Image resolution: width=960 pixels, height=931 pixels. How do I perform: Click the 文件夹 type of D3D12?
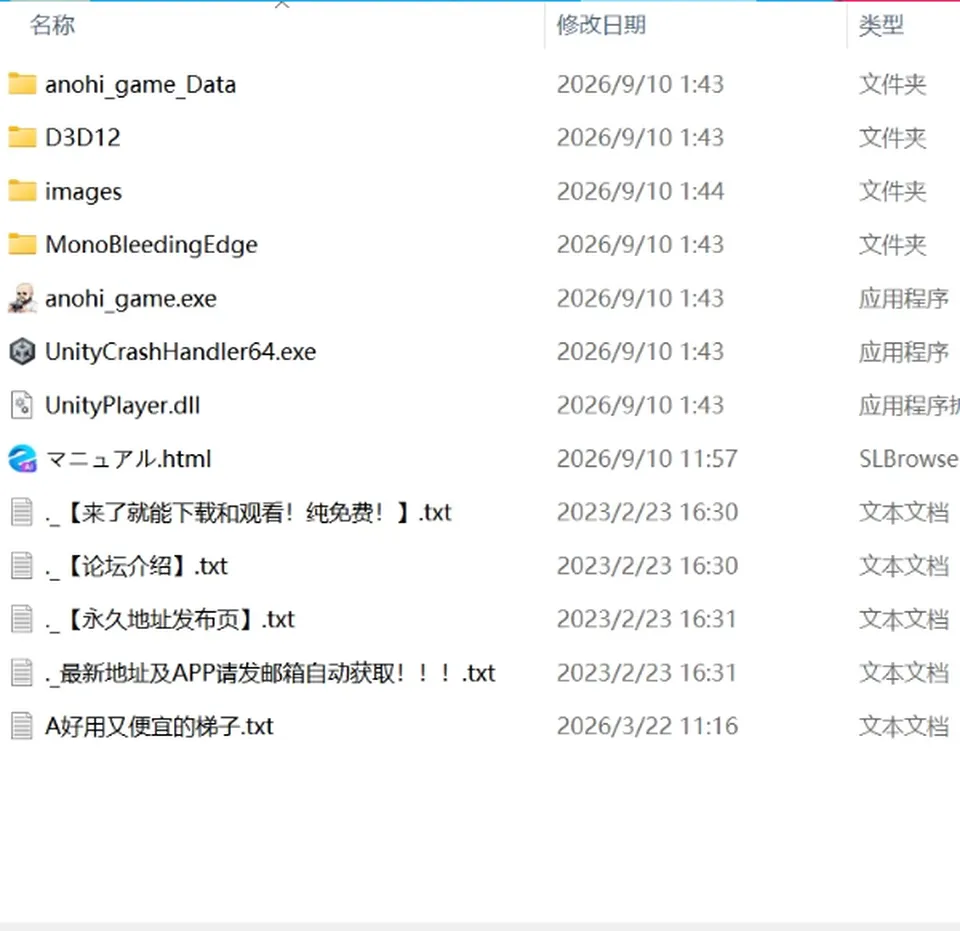[893, 138]
